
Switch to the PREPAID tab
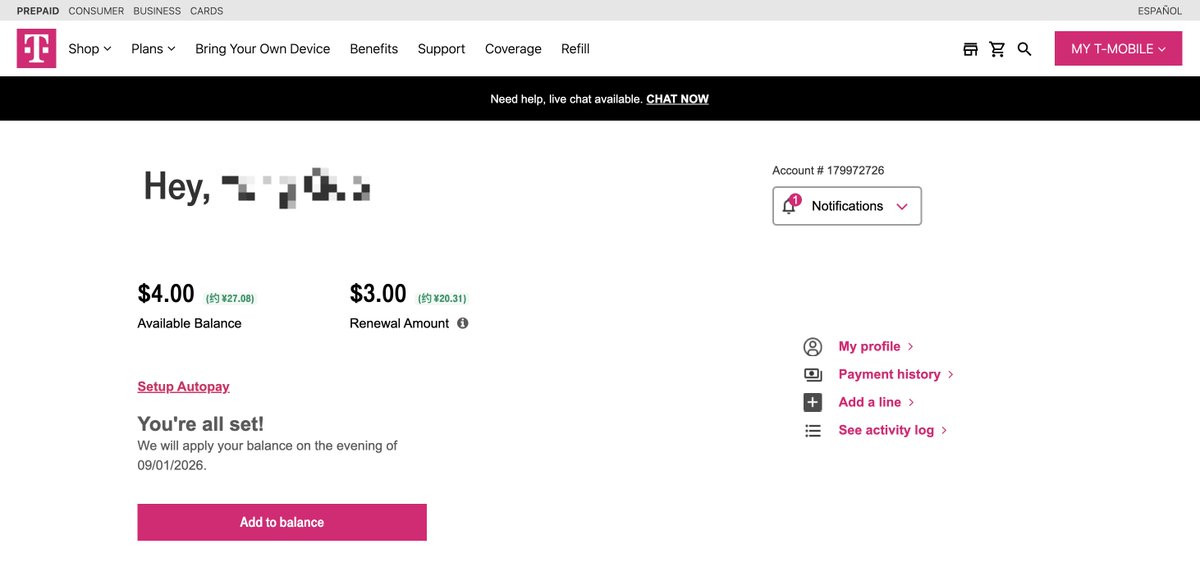[x=38, y=11]
